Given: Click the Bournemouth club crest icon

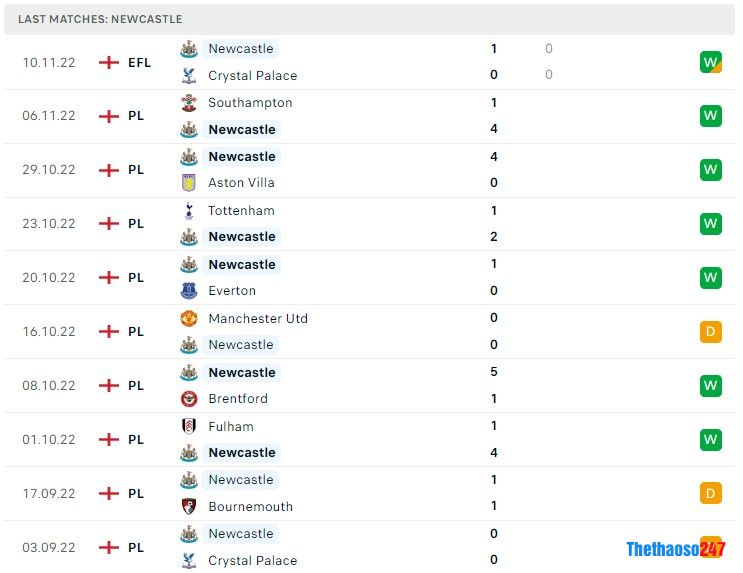Looking at the screenshot, I should [189, 507].
